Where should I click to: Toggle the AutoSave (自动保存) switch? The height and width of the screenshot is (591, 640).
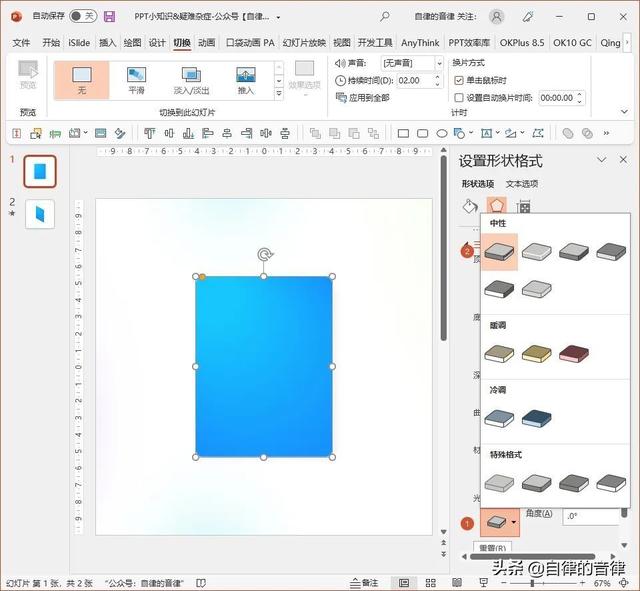click(x=83, y=17)
